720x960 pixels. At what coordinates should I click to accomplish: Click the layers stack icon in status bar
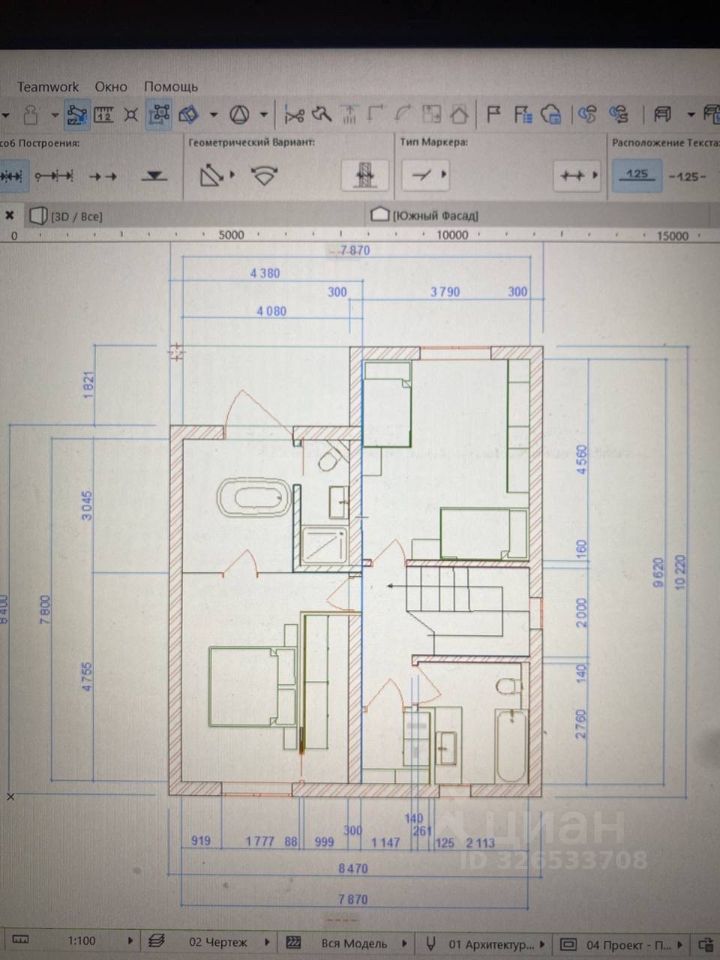coord(157,941)
